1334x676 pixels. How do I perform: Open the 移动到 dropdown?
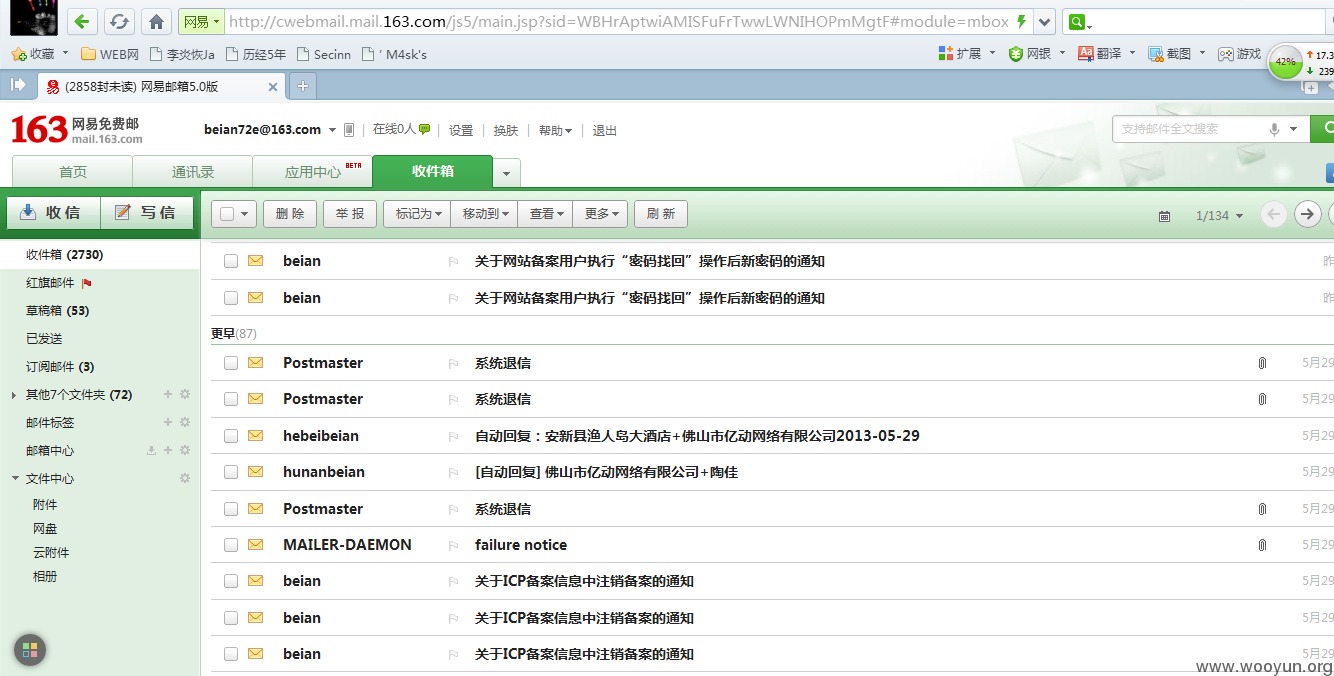click(484, 214)
